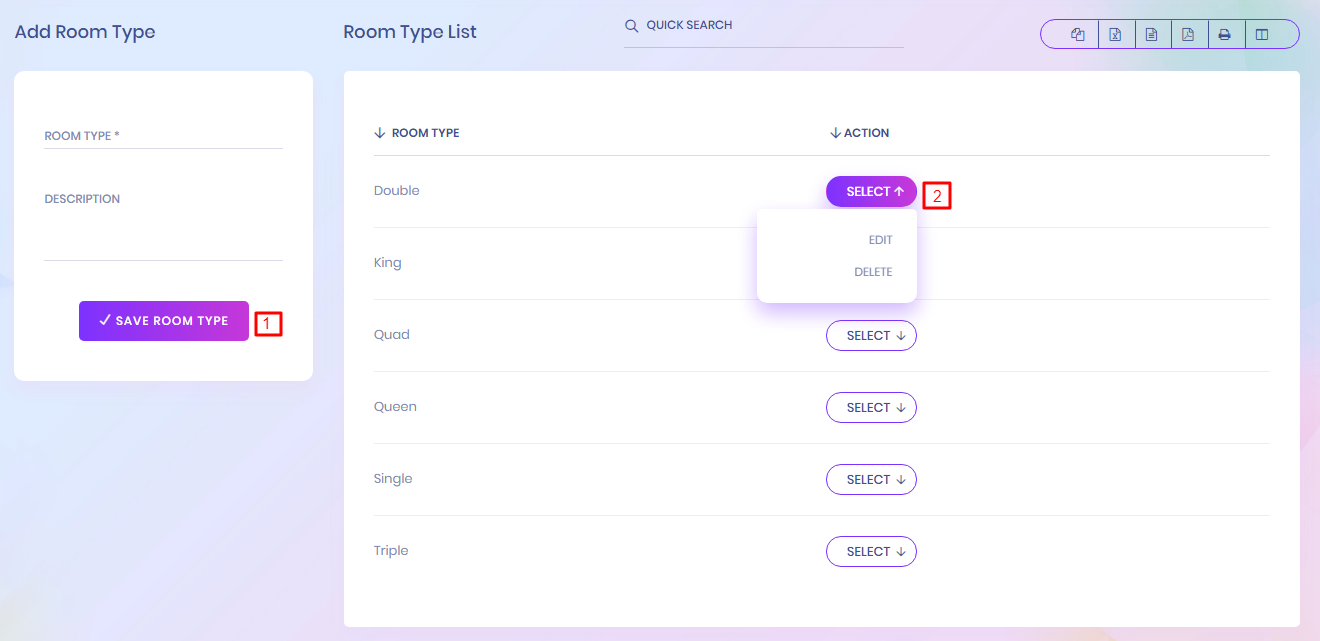Print the room type list

[x=1225, y=35]
